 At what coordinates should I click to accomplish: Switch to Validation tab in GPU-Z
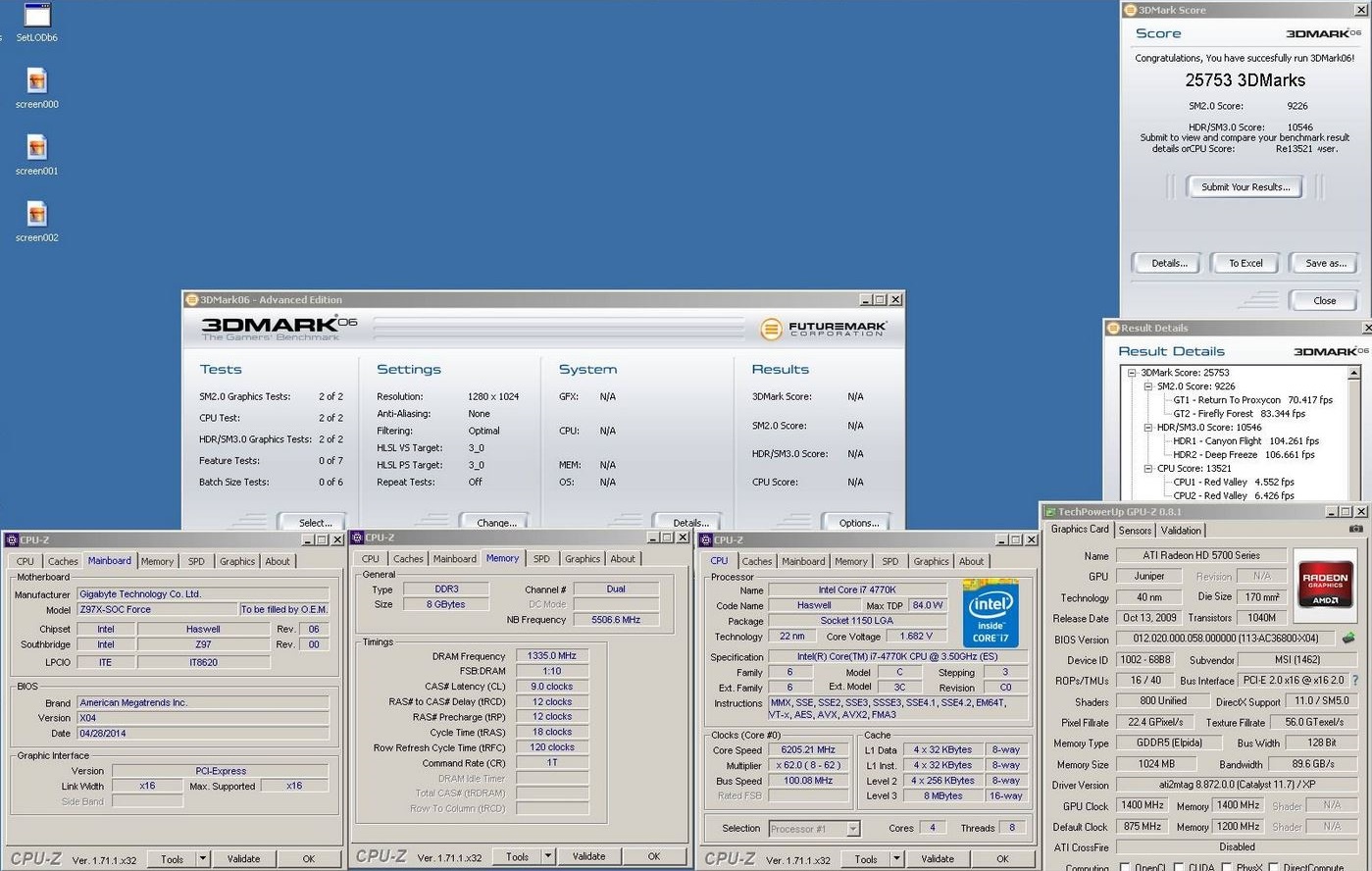[1181, 530]
